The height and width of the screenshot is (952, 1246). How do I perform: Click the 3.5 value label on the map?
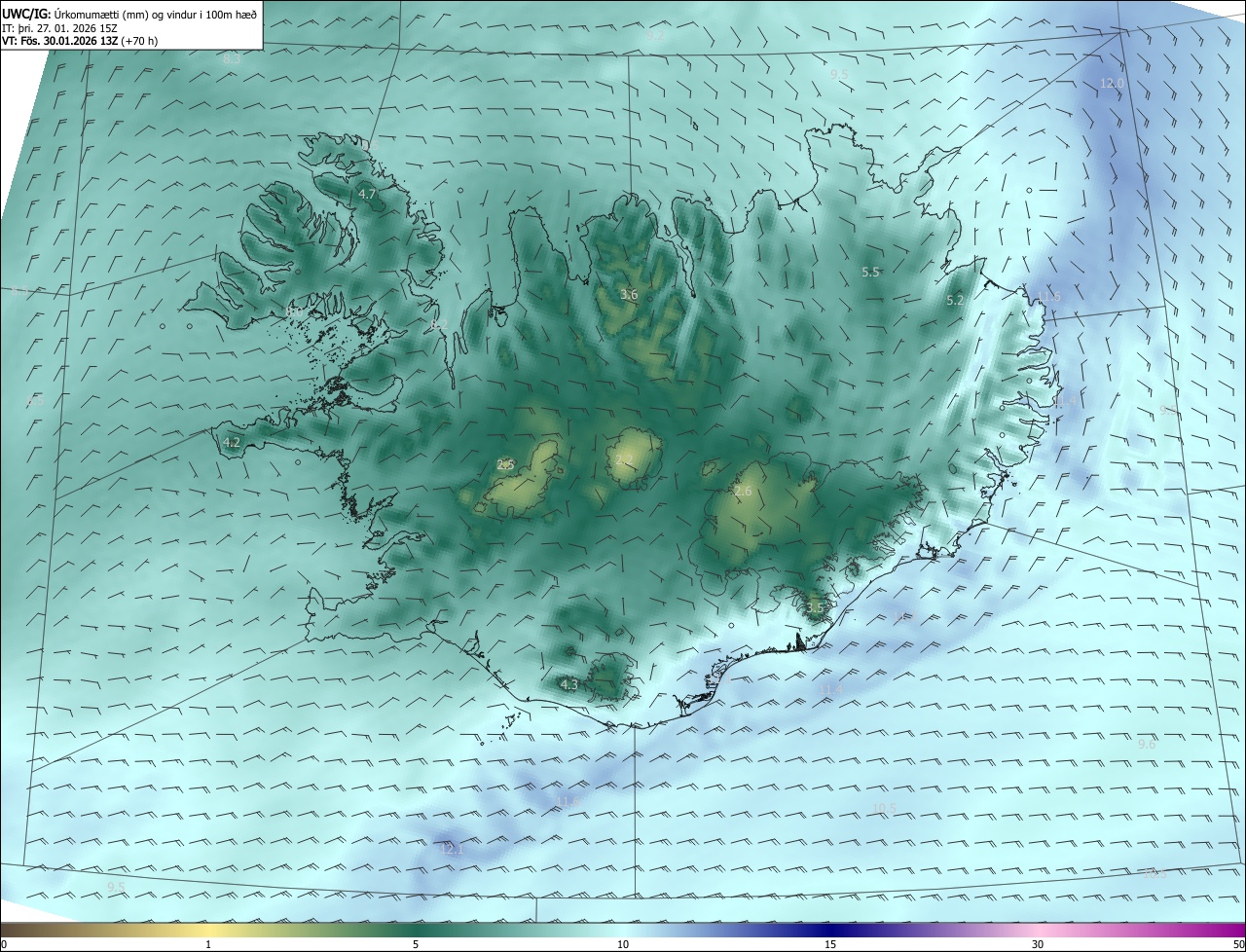(x=815, y=607)
